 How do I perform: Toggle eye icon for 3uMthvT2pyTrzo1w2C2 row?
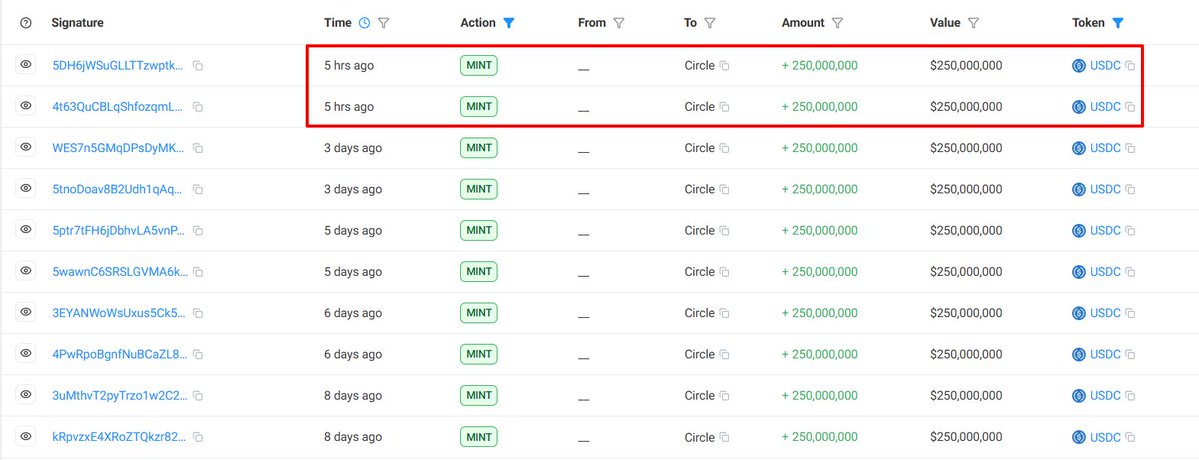point(26,395)
